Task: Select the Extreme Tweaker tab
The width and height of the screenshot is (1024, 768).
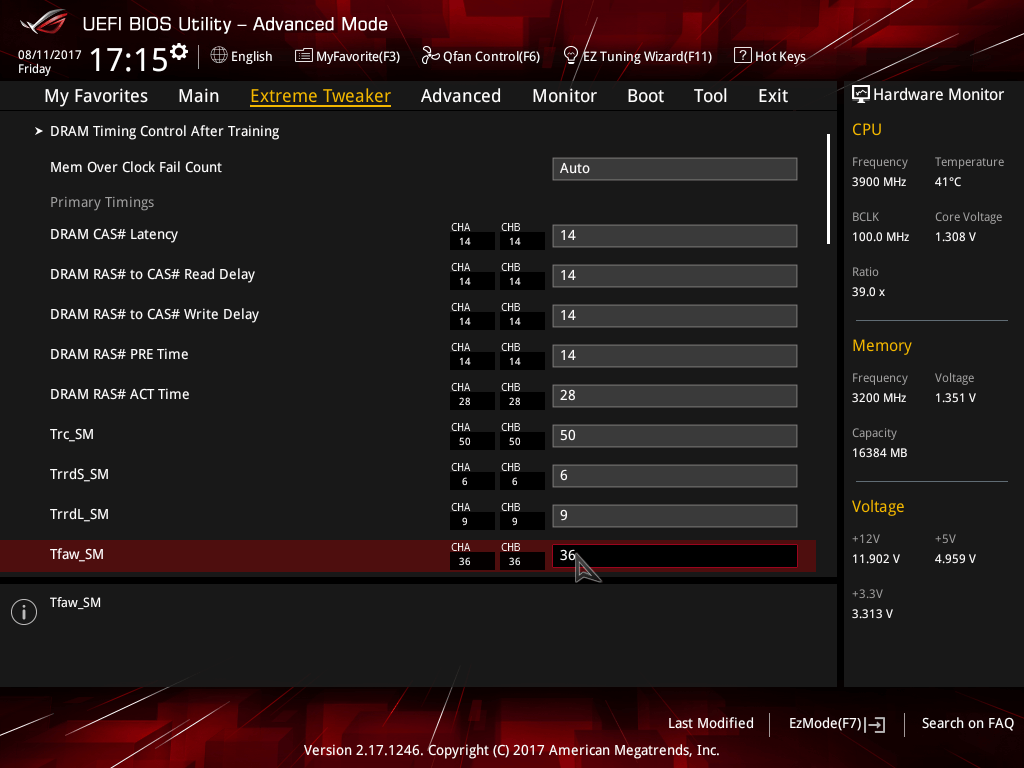Action: tap(320, 96)
